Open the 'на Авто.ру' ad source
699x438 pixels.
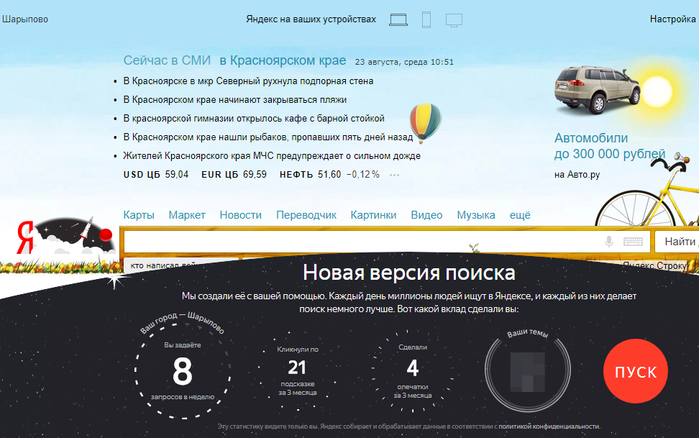pos(577,175)
